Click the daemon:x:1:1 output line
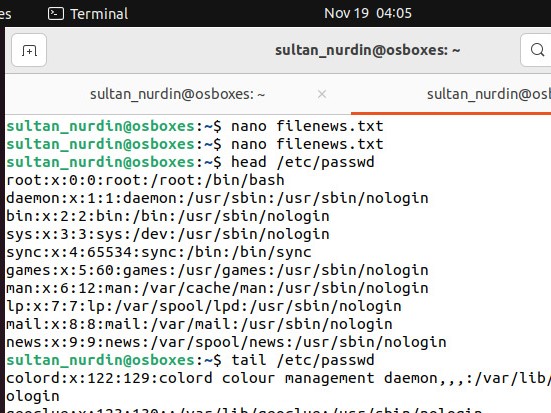This screenshot has width=551, height=413. [217, 198]
